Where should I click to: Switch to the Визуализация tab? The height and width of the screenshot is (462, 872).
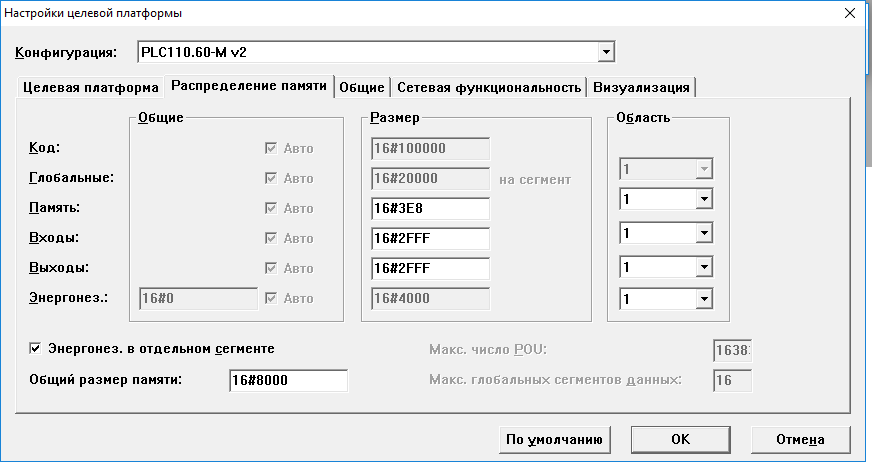641,87
